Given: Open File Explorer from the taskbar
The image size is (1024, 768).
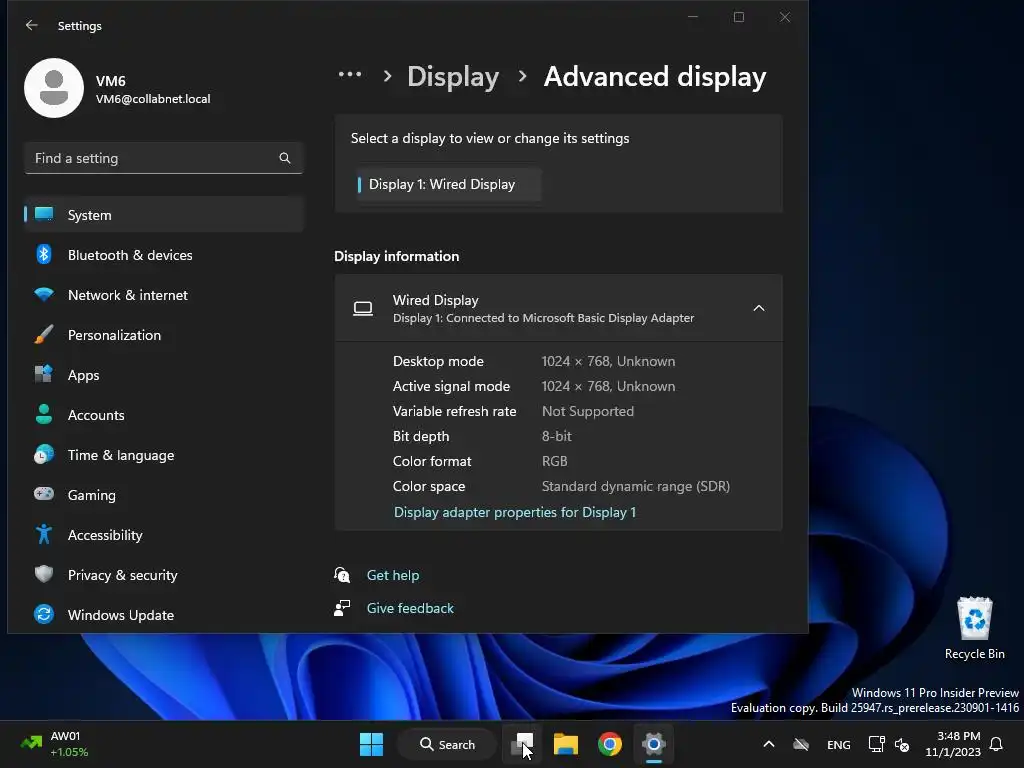Looking at the screenshot, I should pyautogui.click(x=566, y=744).
